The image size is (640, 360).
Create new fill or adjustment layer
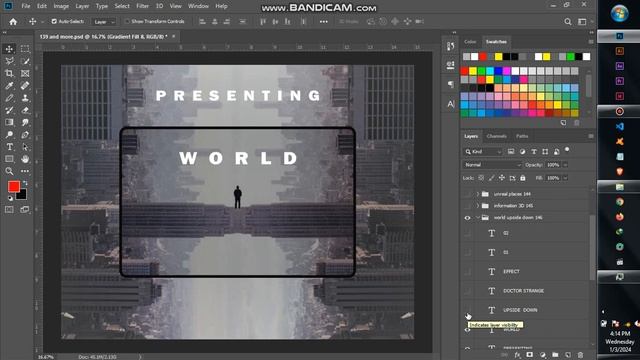[x=542, y=355]
